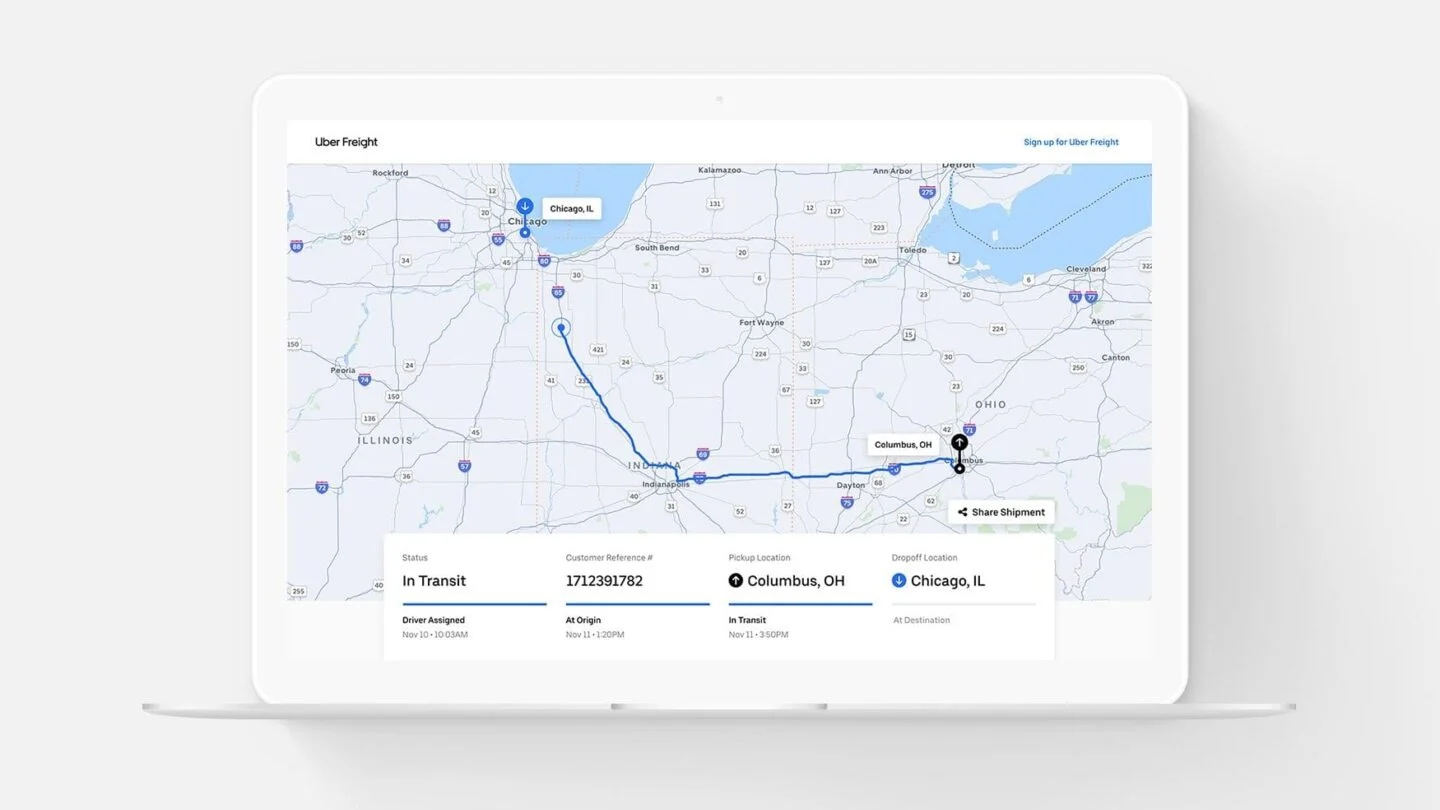Click the share icon in Share Shipment
Viewport: 1440px width, 810px height.
tap(962, 512)
